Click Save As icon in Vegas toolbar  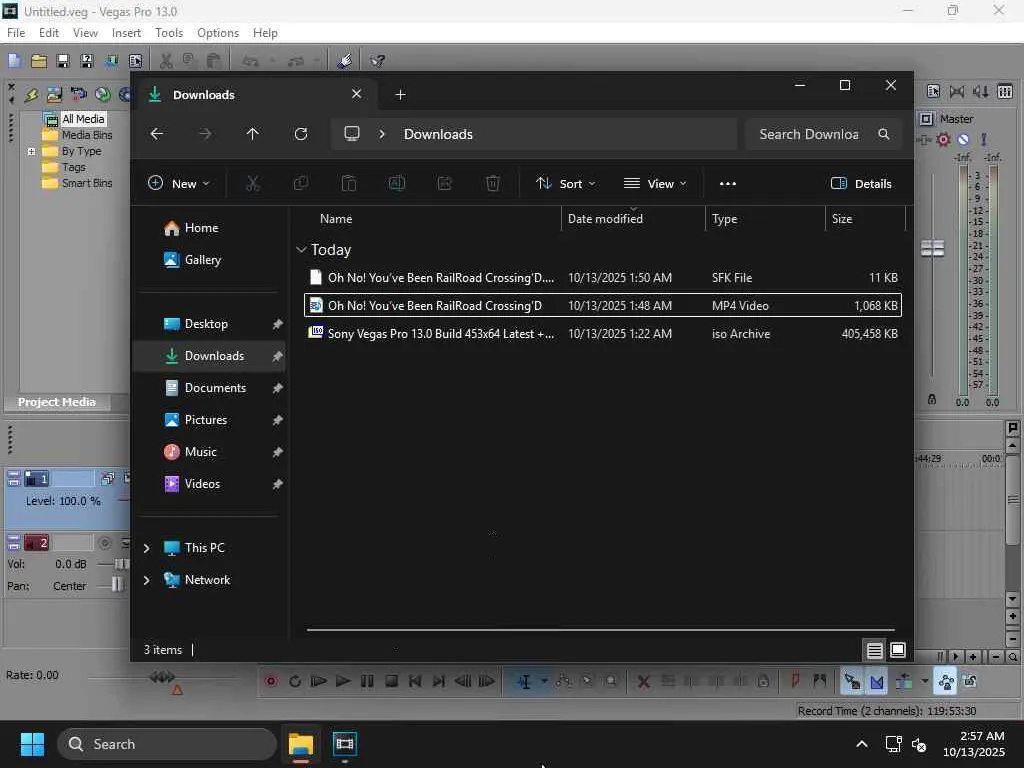[x=86, y=61]
